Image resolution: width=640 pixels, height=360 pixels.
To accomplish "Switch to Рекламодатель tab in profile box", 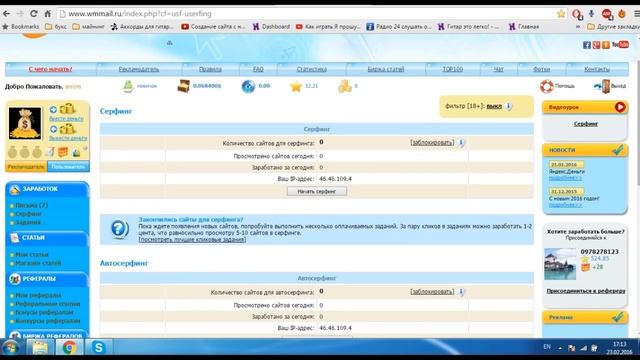I will 26,167.
